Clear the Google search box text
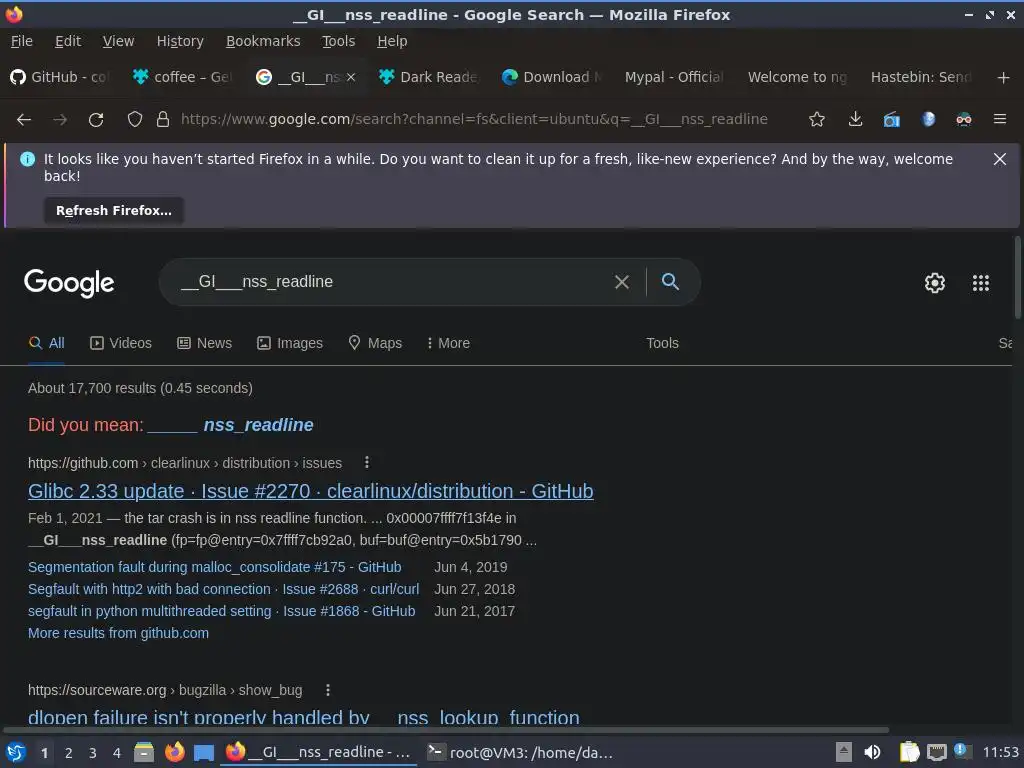Screen dimensions: 1024x768 (x=622, y=282)
